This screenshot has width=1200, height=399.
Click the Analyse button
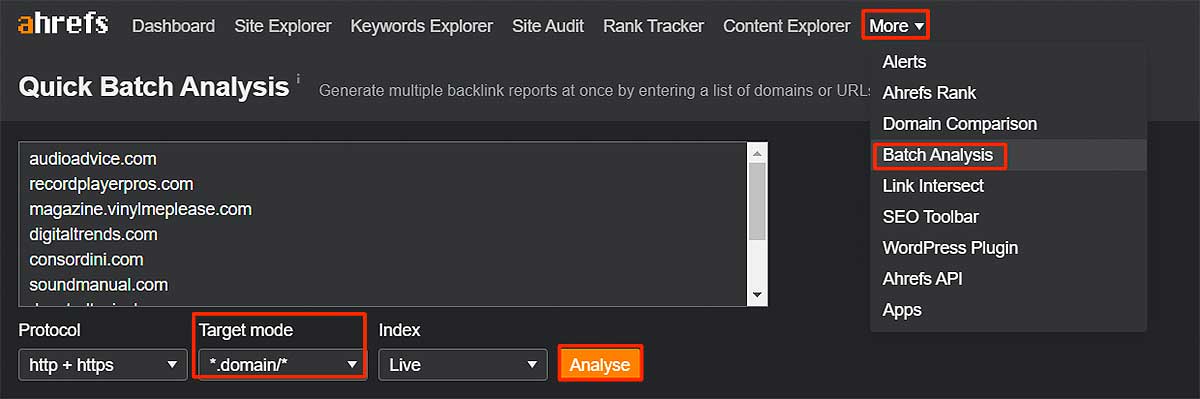(600, 364)
